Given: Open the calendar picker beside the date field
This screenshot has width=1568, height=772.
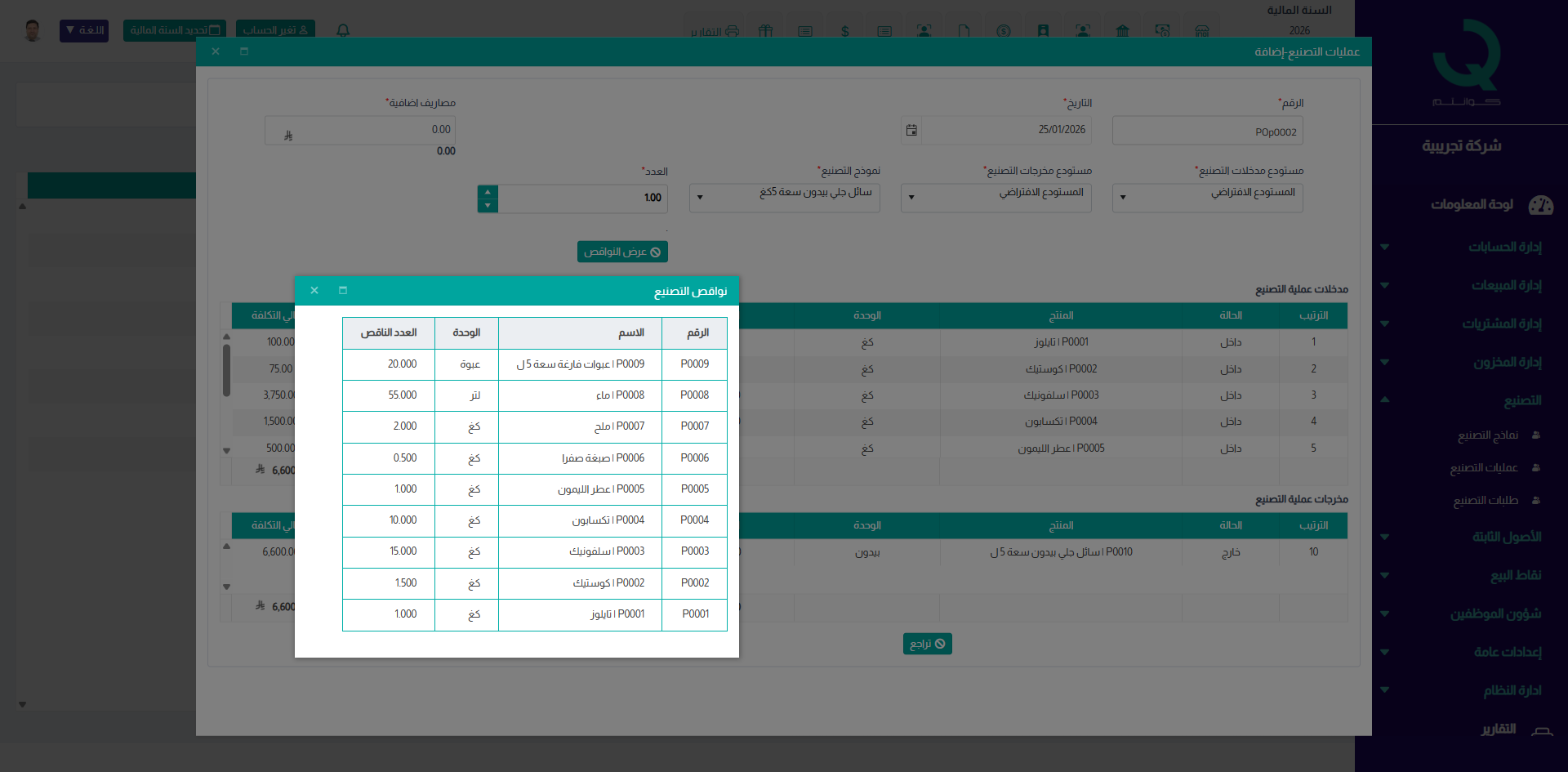Looking at the screenshot, I should tap(911, 130).
